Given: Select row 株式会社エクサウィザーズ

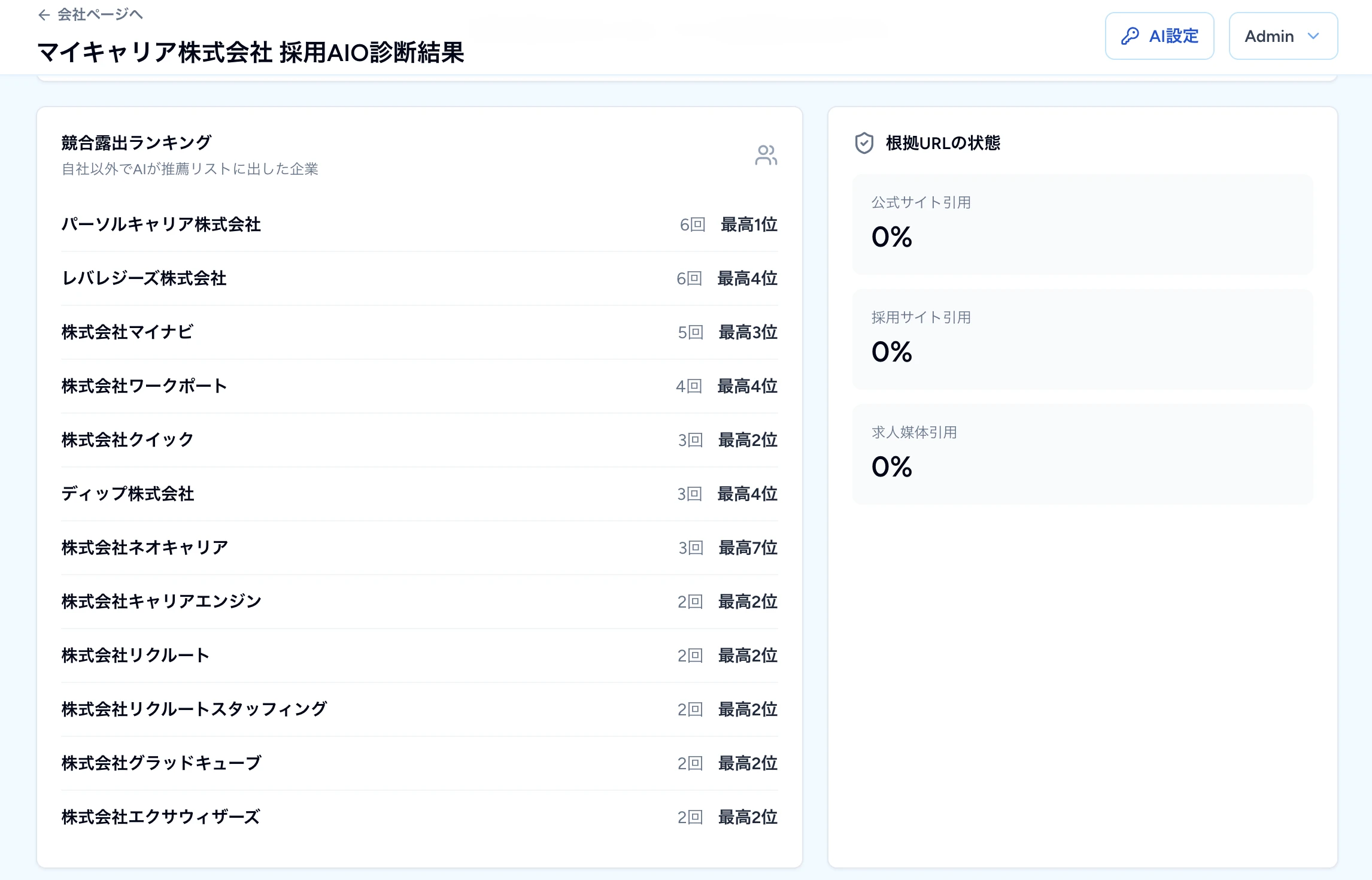Looking at the screenshot, I should tap(419, 817).
